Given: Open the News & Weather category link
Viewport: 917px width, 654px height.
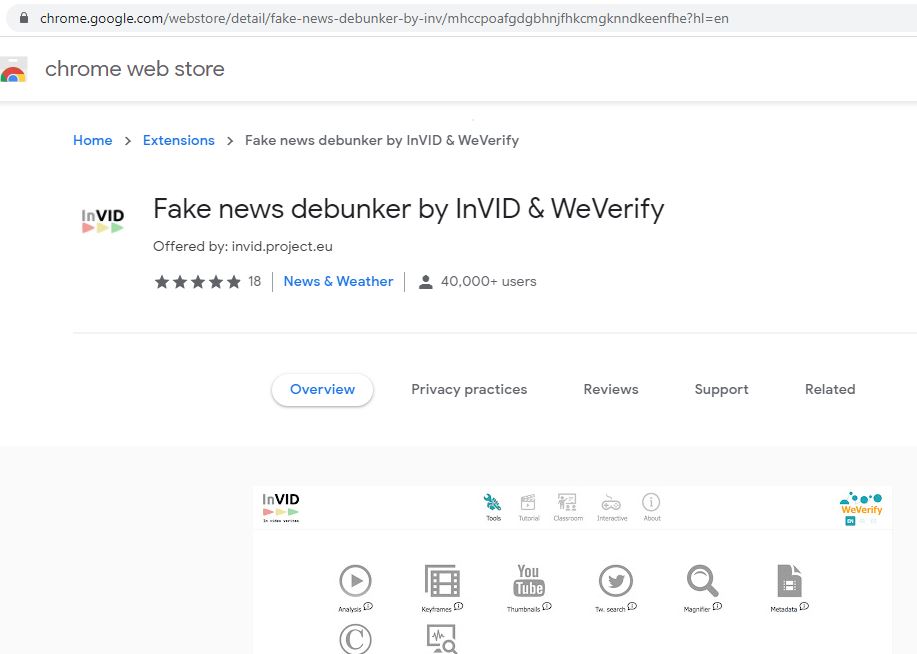Looking at the screenshot, I should click(x=338, y=281).
